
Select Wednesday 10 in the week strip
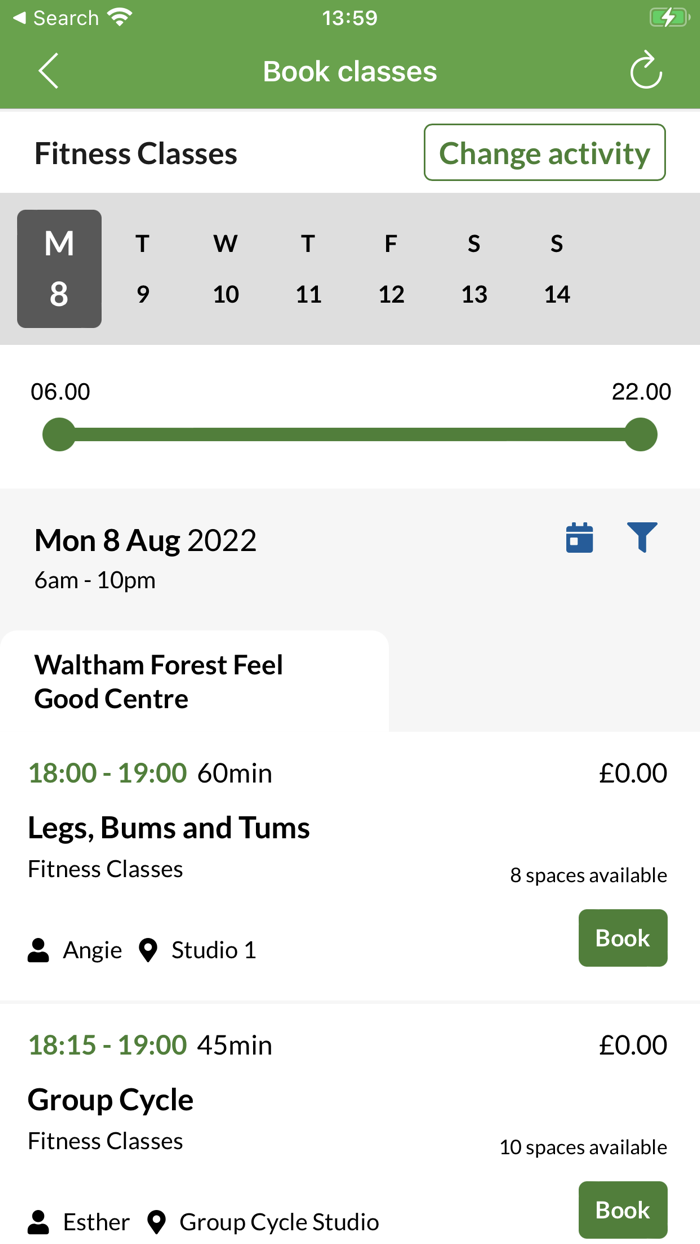pos(226,269)
